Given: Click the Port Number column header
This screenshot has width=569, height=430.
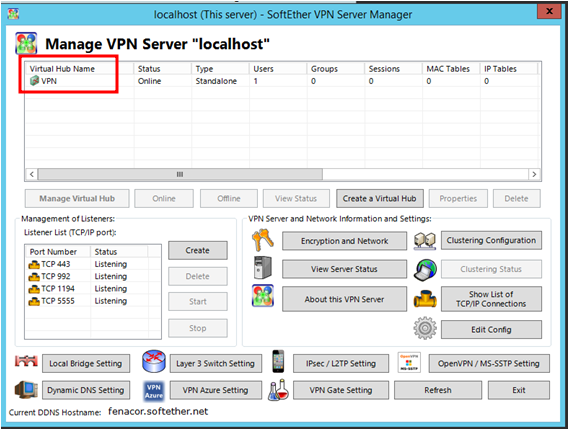Looking at the screenshot, I should (x=58, y=251).
